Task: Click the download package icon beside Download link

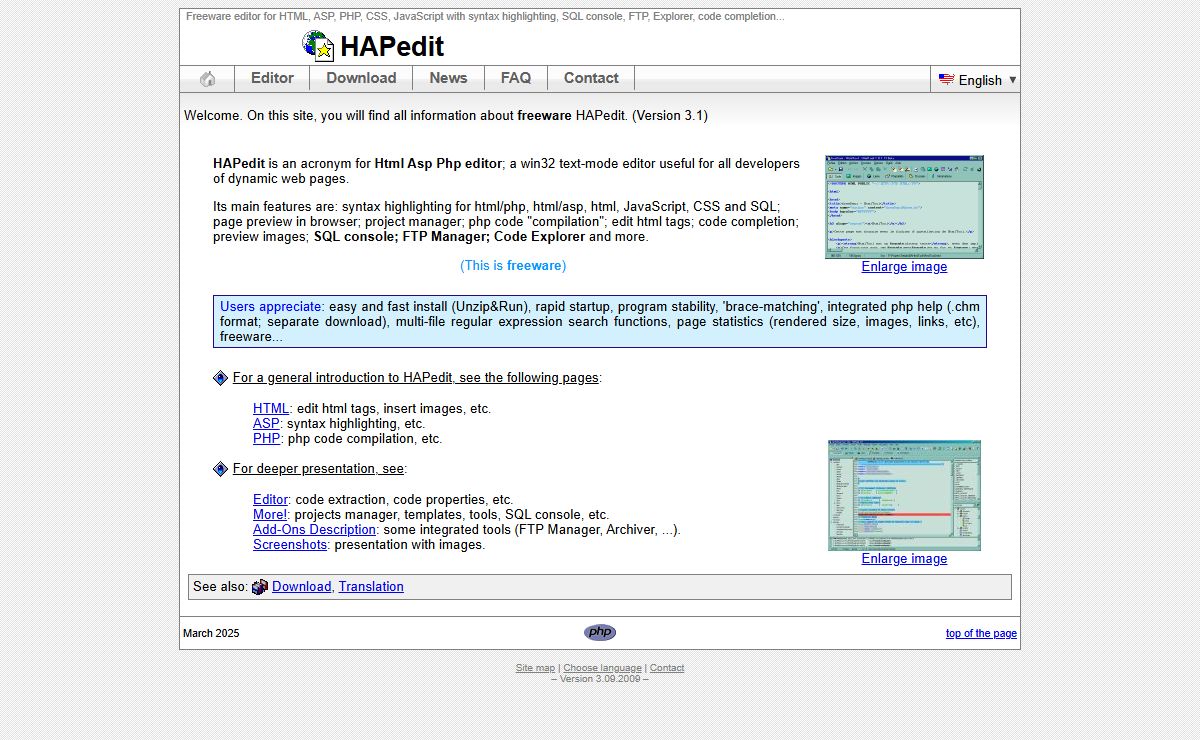Action: tap(260, 587)
